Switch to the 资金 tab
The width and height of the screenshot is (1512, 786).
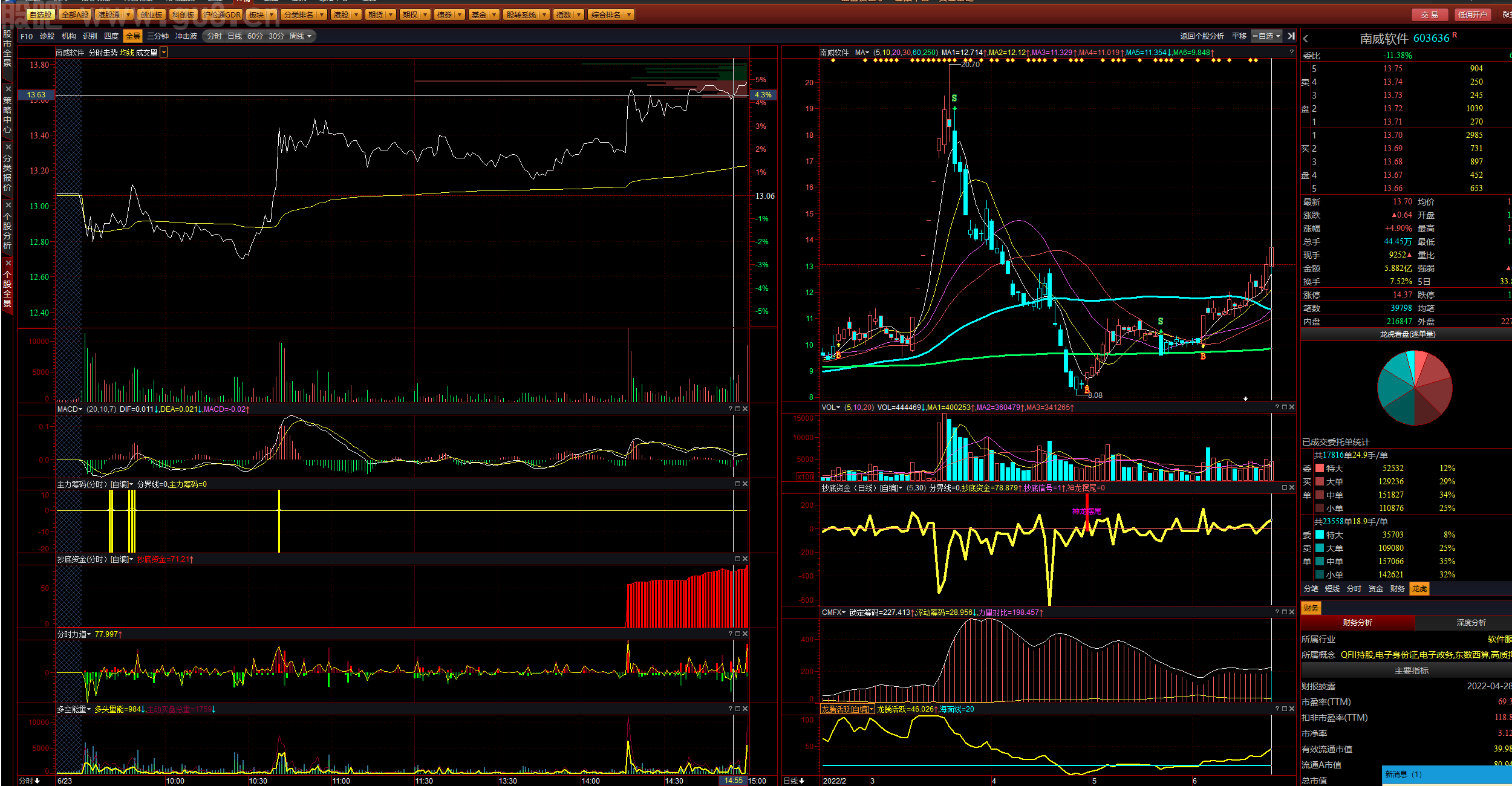click(x=1376, y=589)
